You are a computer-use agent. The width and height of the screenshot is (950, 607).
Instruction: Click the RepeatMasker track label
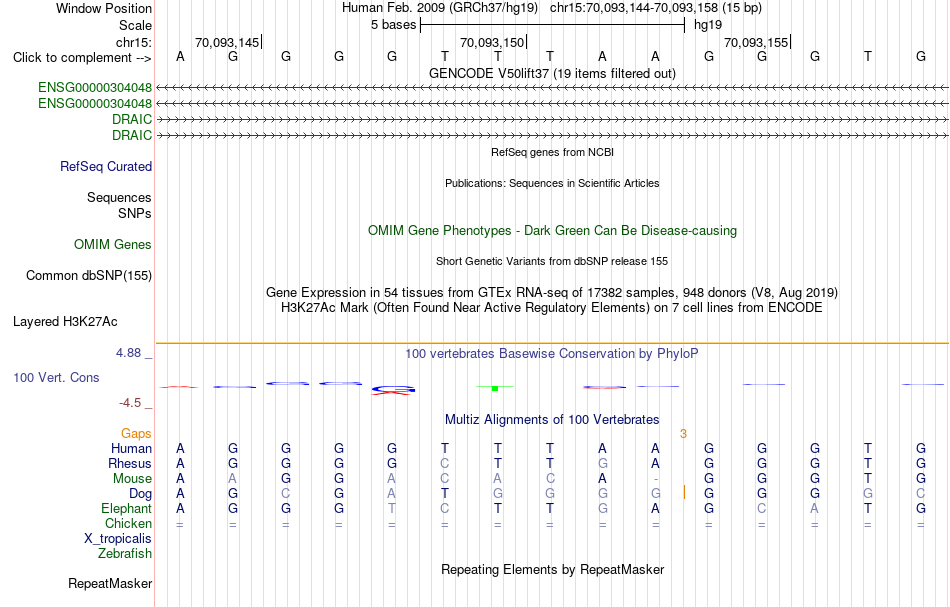110,583
